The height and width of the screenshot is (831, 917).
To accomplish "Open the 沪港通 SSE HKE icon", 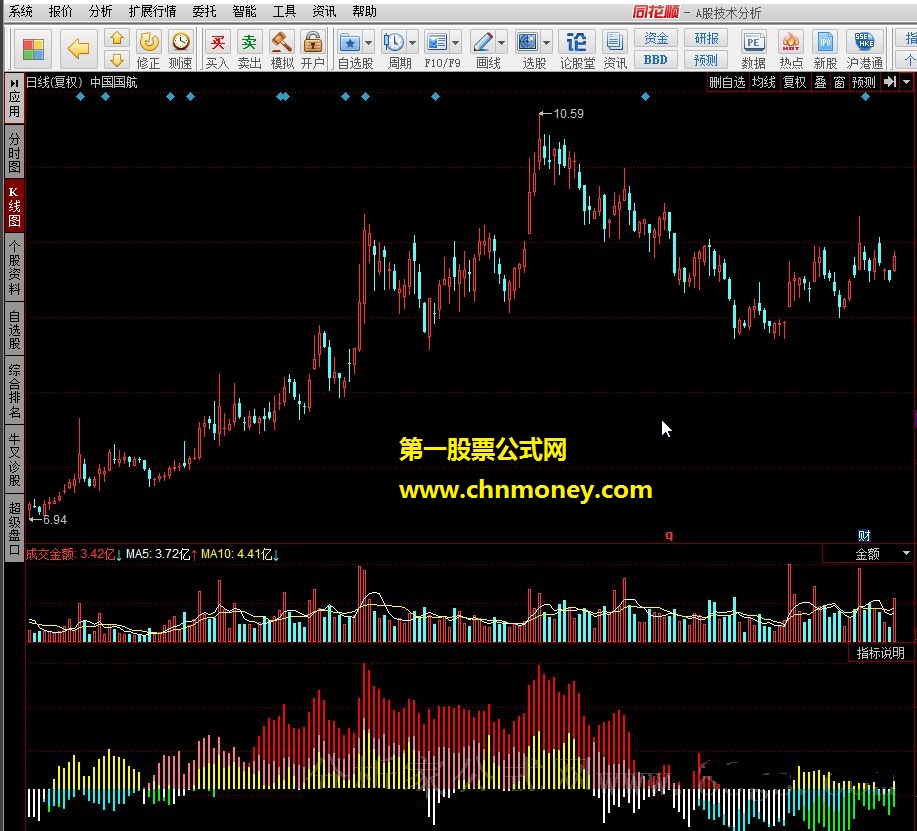I will [864, 43].
